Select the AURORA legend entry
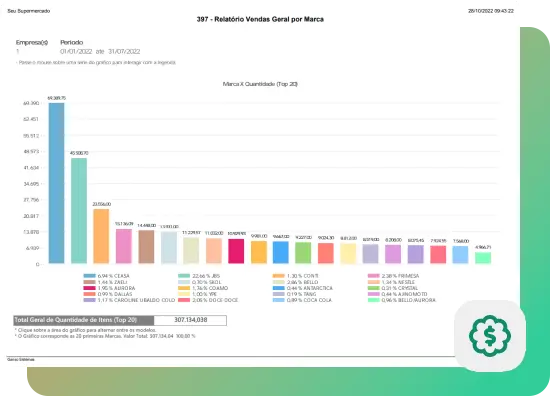The width and height of the screenshot is (550, 396). click(x=109, y=288)
